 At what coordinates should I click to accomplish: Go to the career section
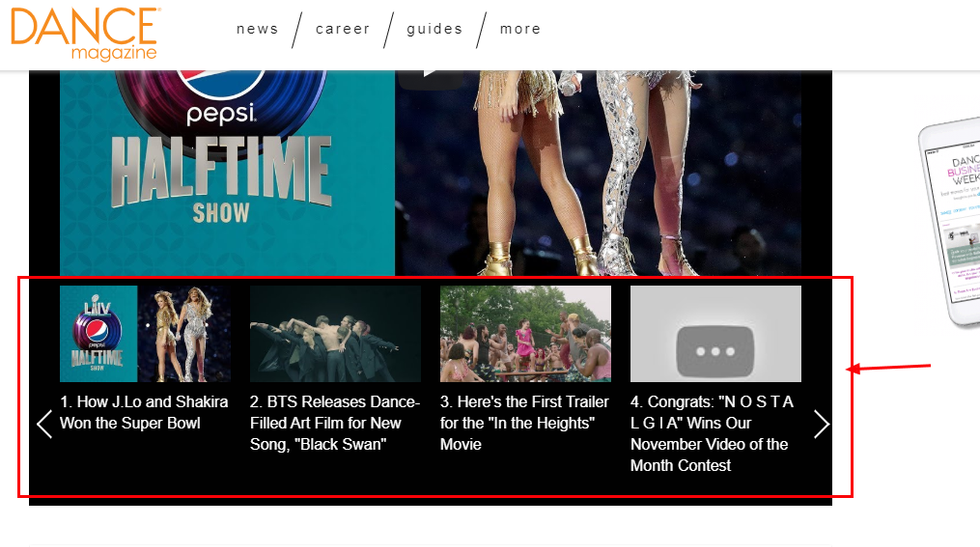tap(343, 29)
